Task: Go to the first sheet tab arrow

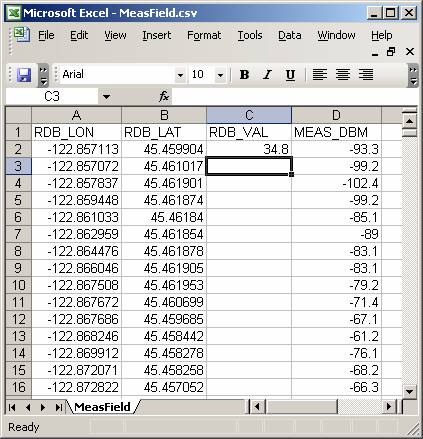Action: click(12, 407)
